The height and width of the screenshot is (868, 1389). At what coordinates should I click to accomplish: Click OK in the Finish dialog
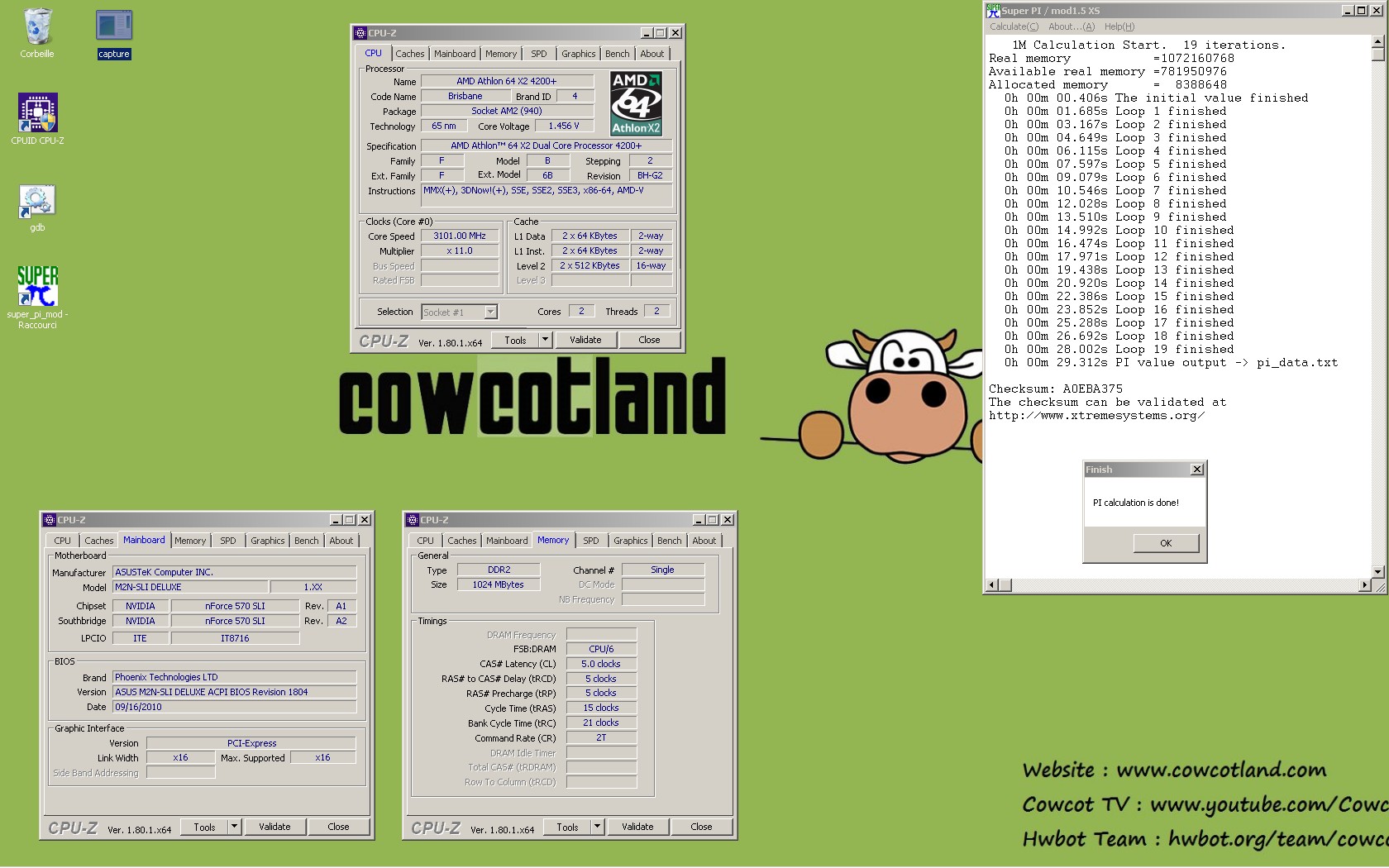[1166, 543]
